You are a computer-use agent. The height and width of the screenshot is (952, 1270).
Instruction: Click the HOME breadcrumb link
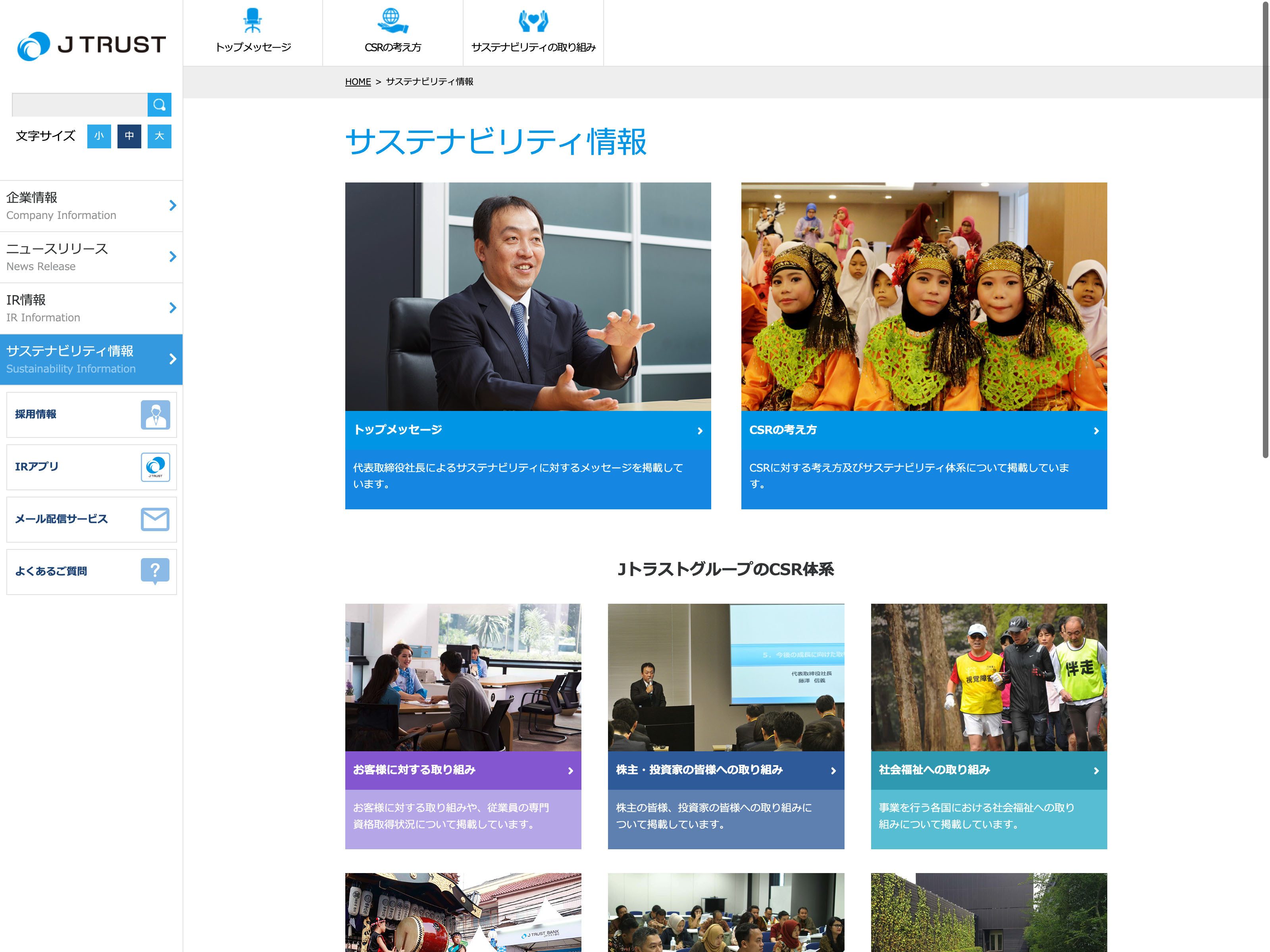click(x=358, y=82)
